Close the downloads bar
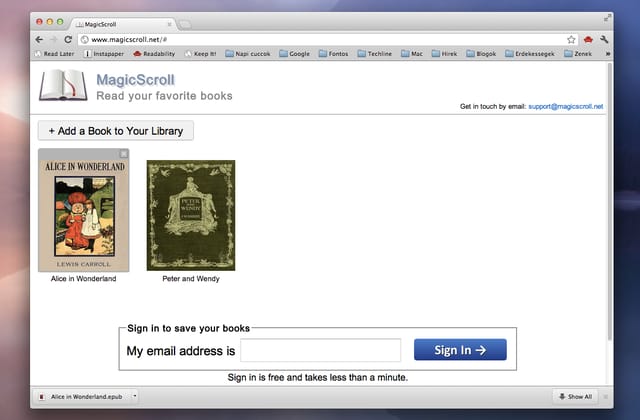The height and width of the screenshot is (420, 640). tap(606, 397)
